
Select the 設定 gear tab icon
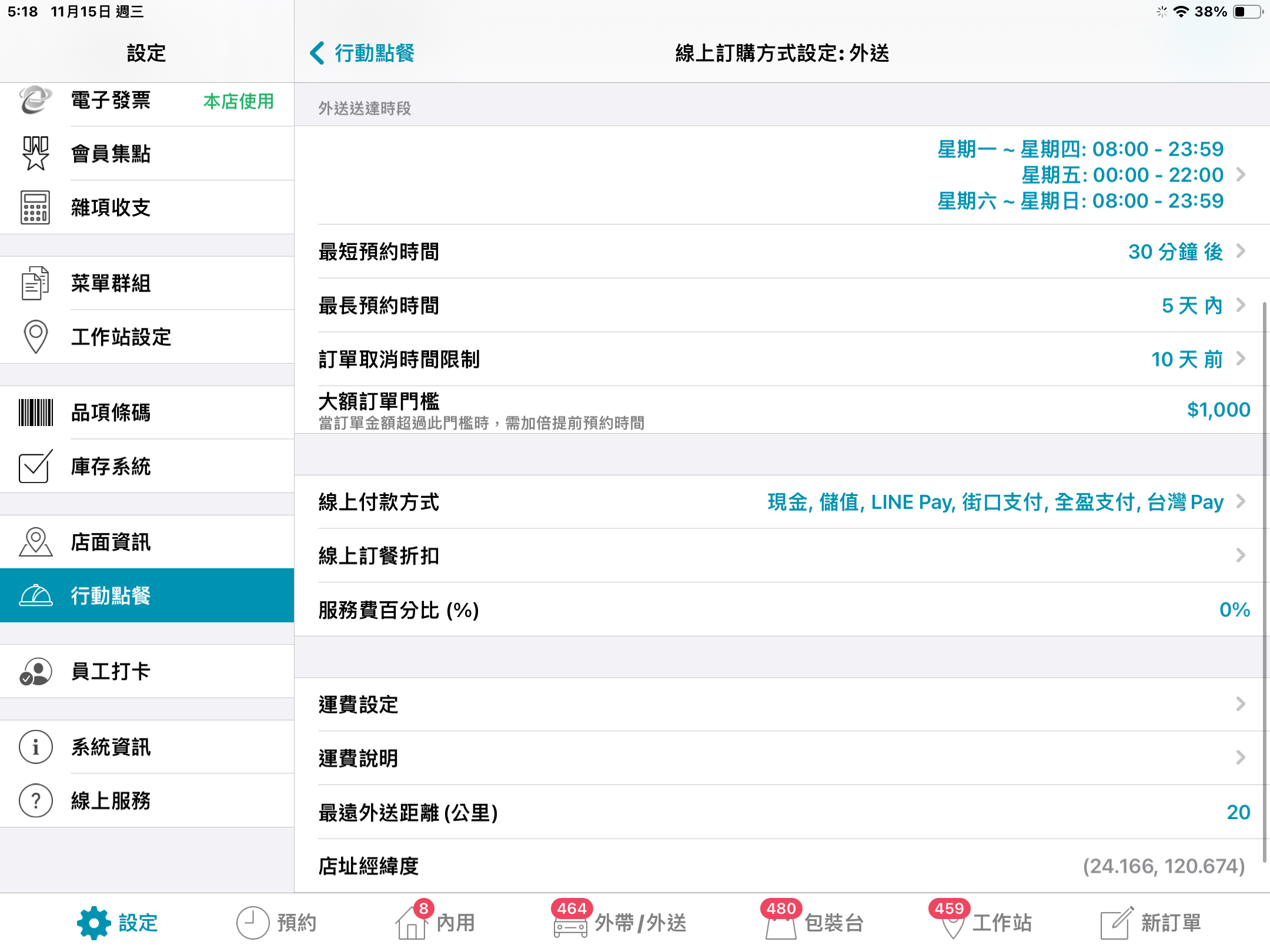click(x=93, y=923)
